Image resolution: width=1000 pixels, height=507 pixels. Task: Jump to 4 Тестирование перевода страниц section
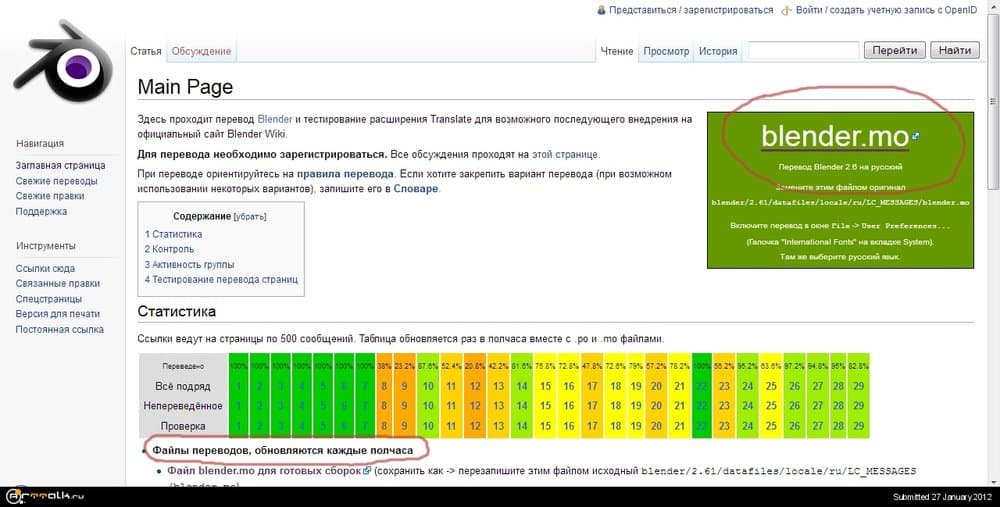tap(221, 280)
